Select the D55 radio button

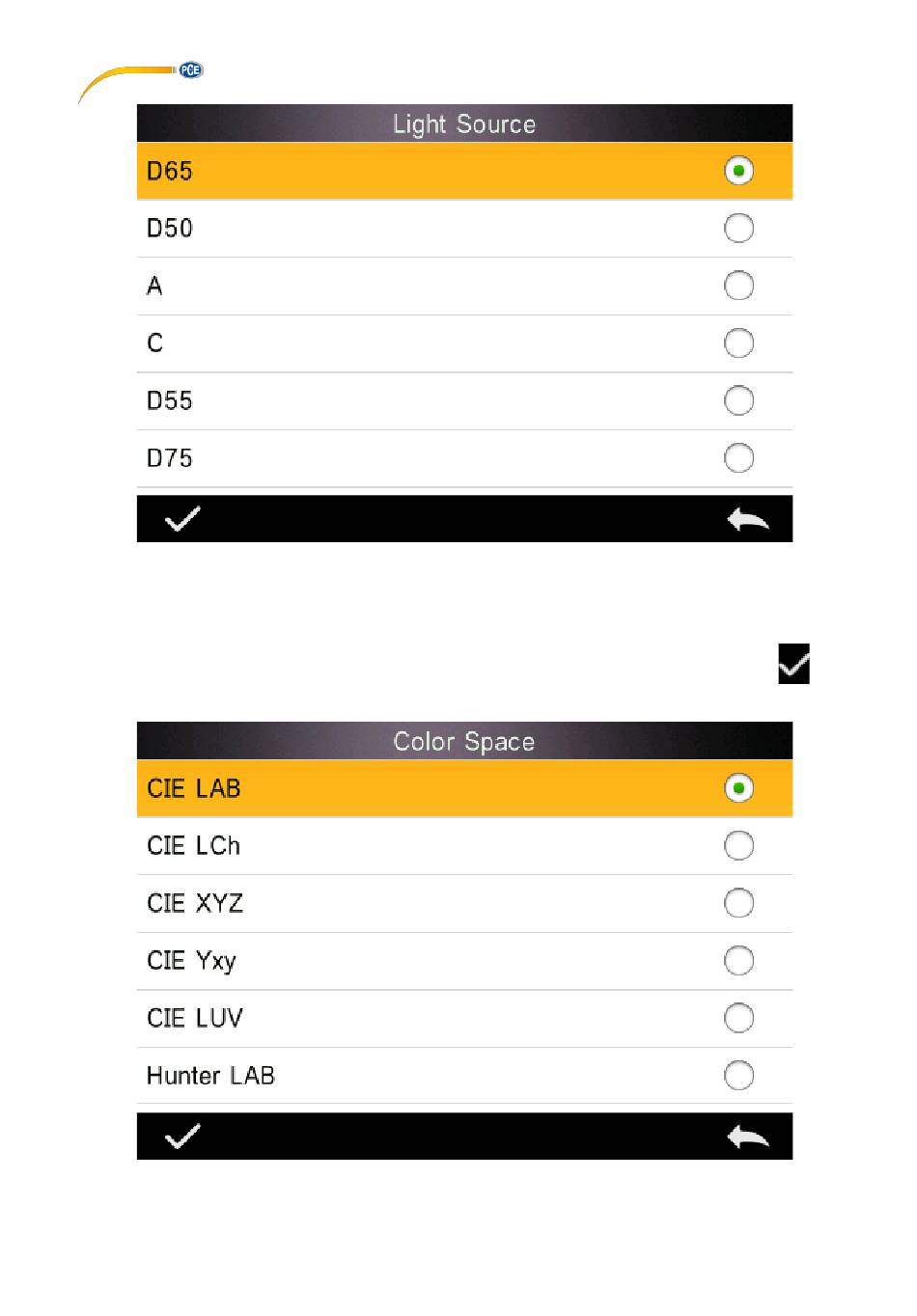click(738, 400)
